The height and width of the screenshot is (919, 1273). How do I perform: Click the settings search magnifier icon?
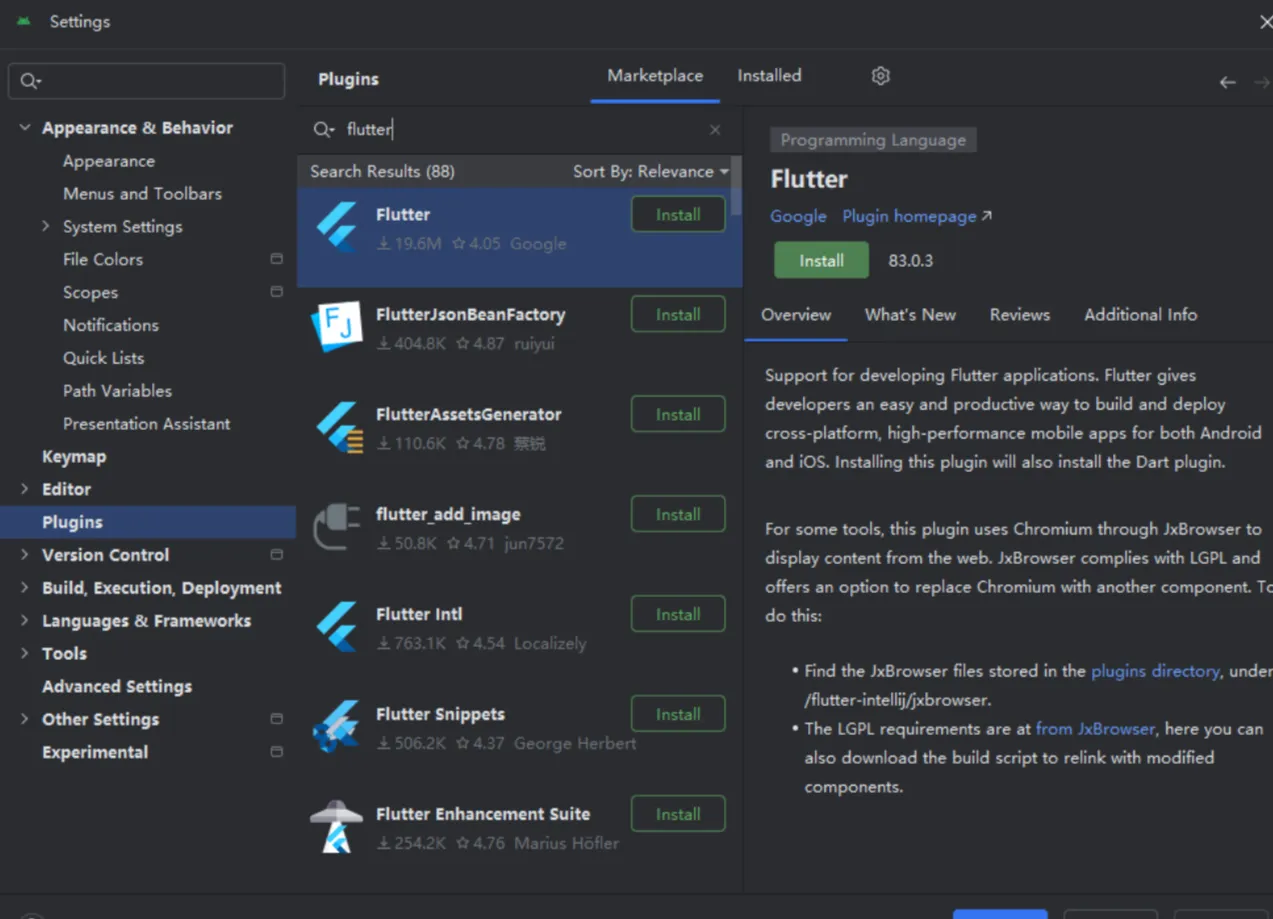coord(30,81)
